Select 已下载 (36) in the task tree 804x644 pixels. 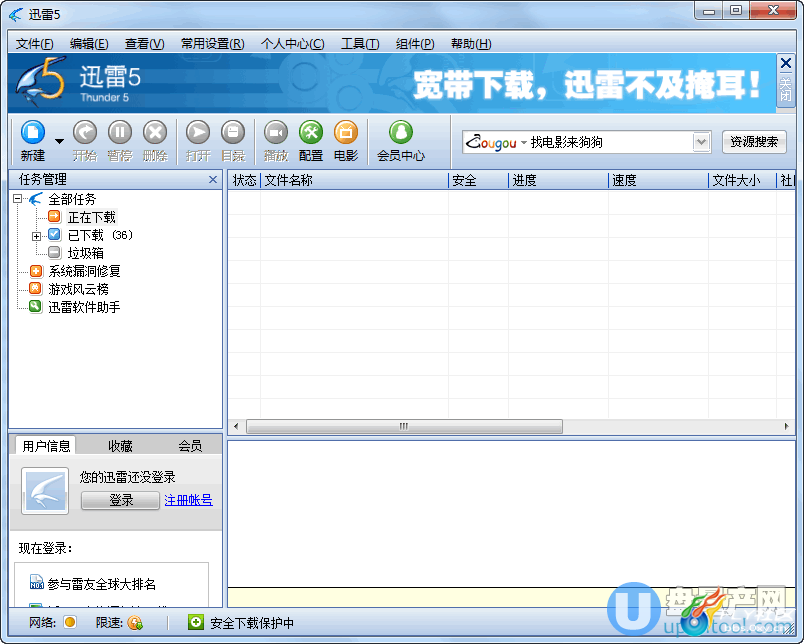(x=100, y=235)
